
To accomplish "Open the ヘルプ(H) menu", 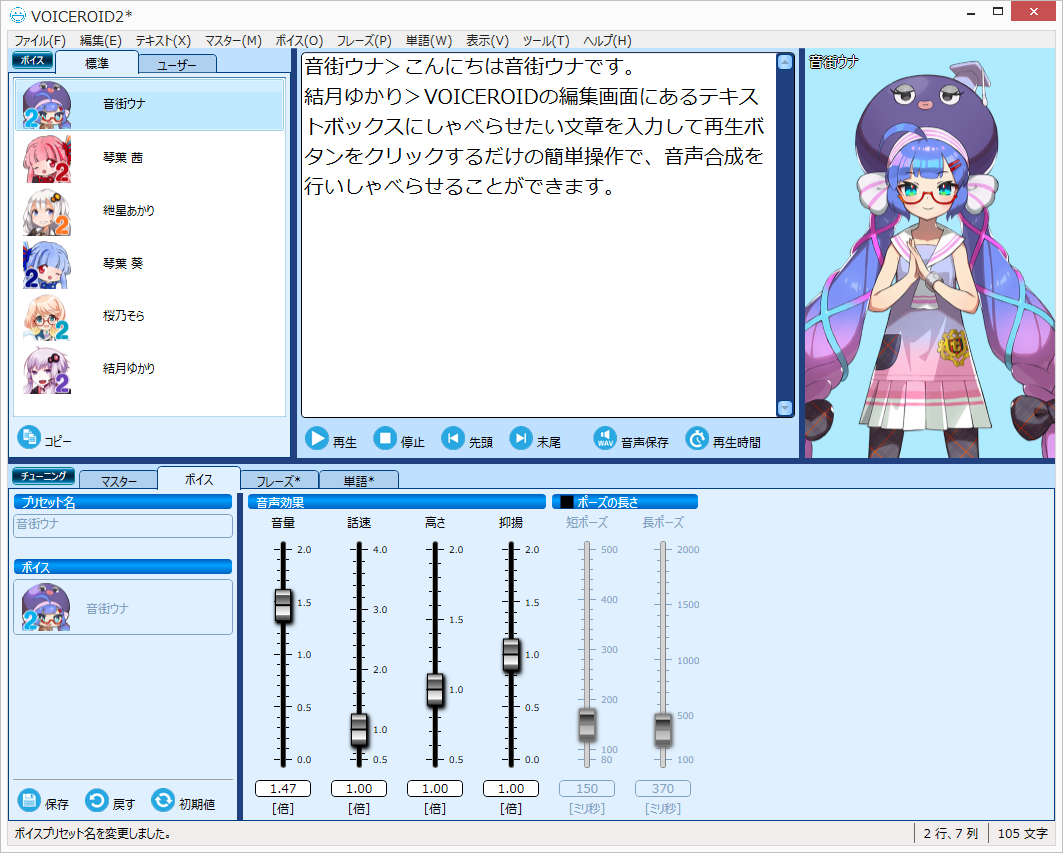I will [x=607, y=41].
